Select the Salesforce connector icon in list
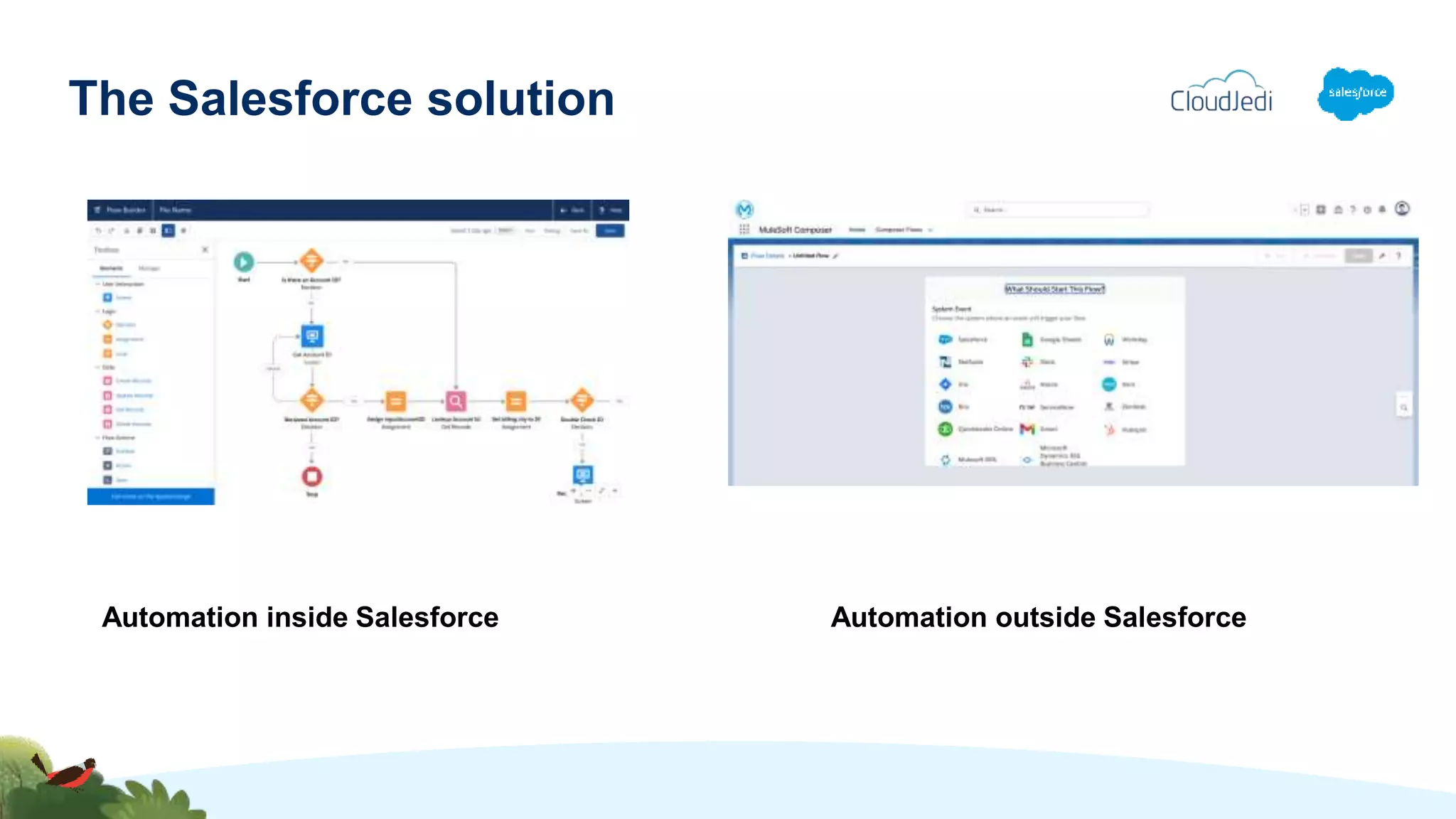Screen dimensions: 1456x819 tap(945, 339)
